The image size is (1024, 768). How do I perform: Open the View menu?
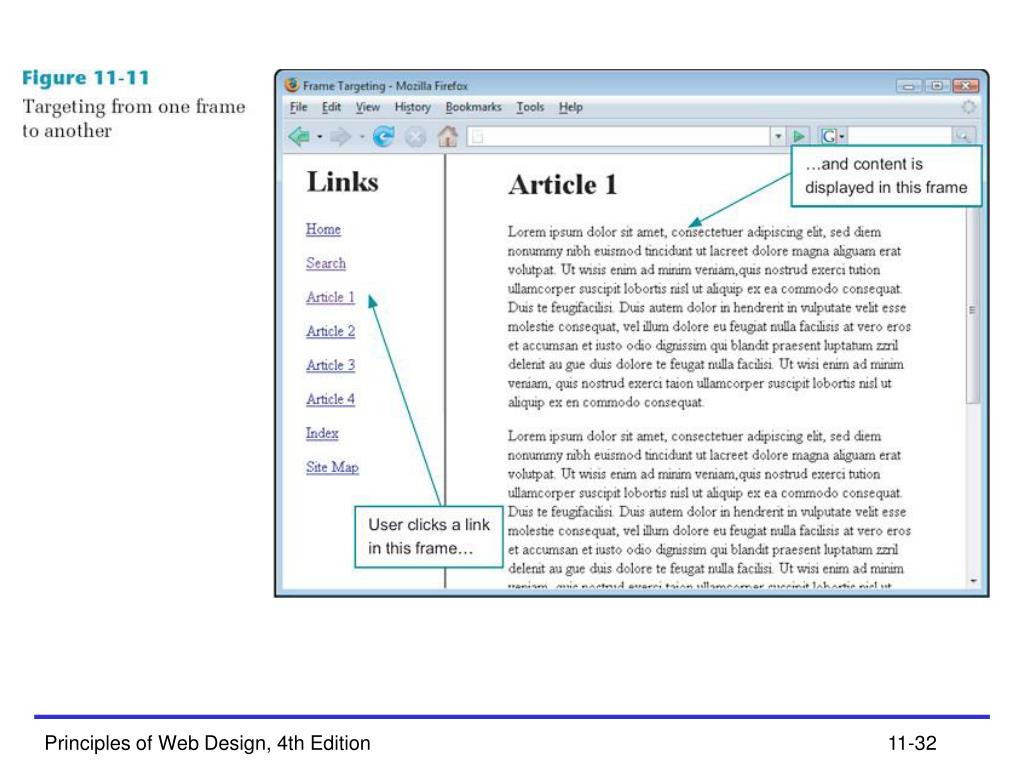(x=368, y=107)
